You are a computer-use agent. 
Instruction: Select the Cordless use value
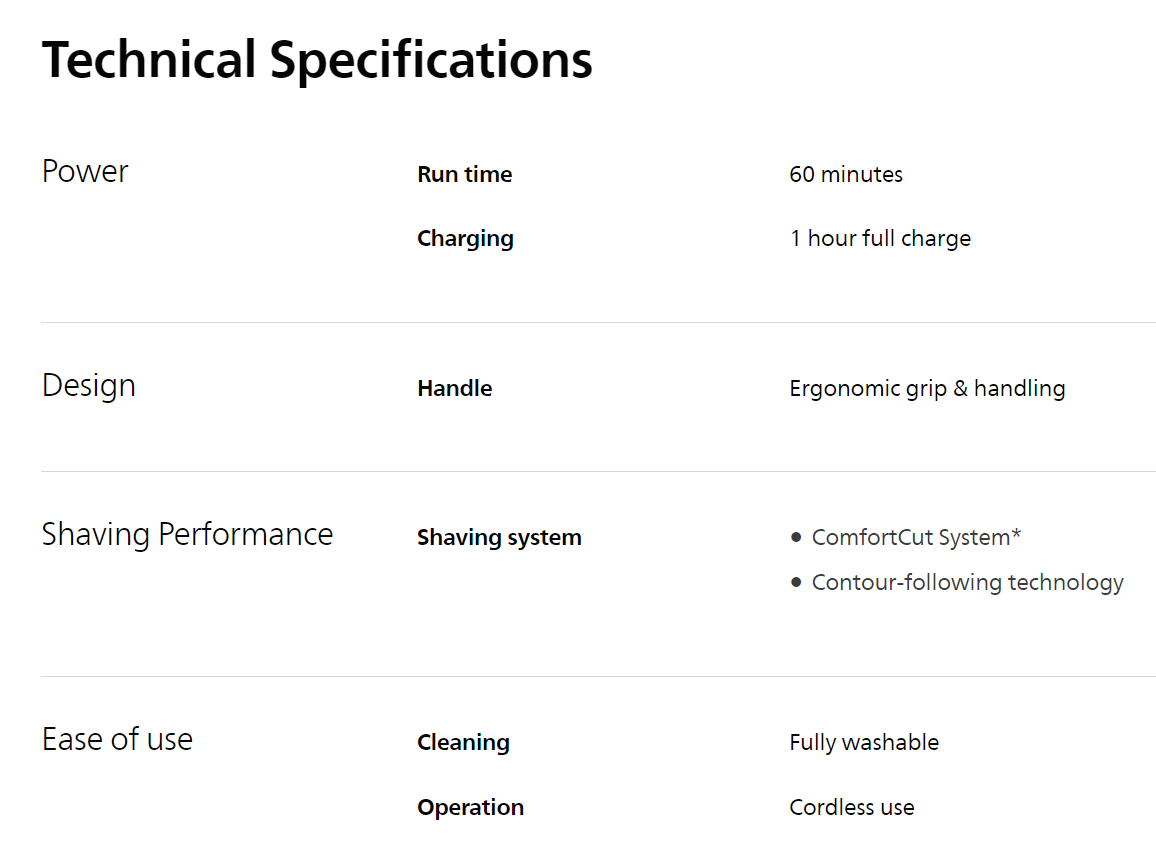tap(851, 807)
